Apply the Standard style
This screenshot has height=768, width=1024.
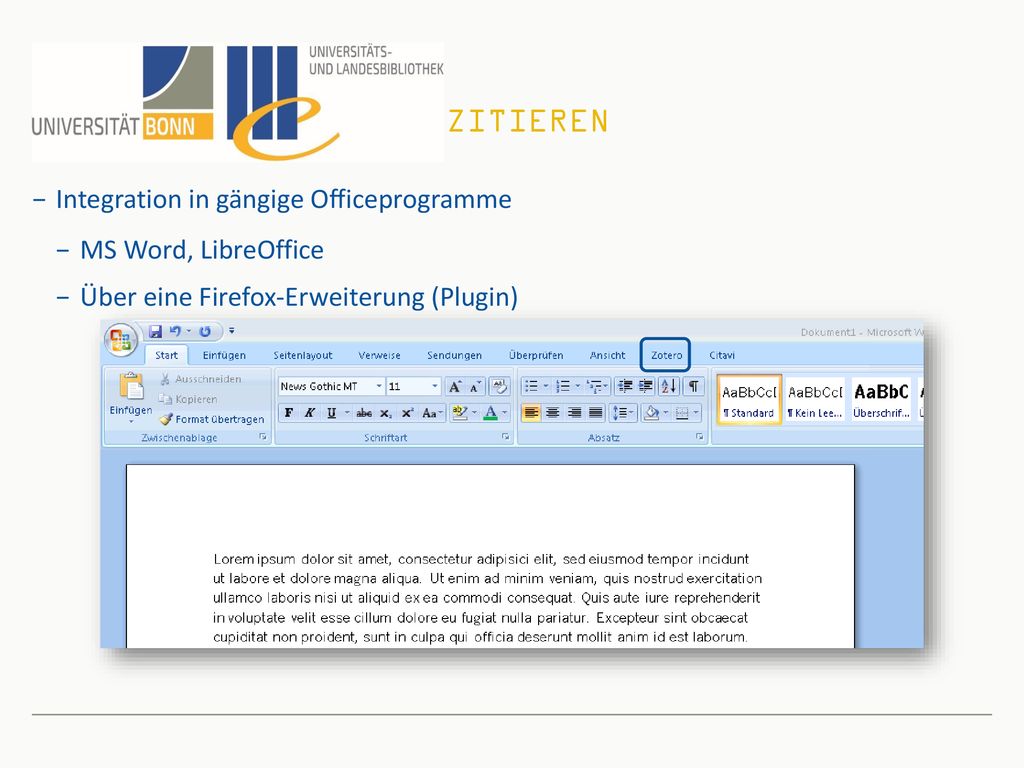click(749, 400)
